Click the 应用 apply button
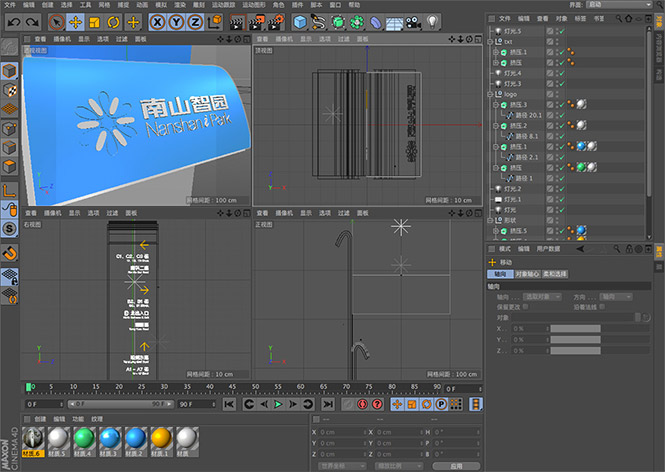Viewport: 665px width, 472px height. coord(456,466)
